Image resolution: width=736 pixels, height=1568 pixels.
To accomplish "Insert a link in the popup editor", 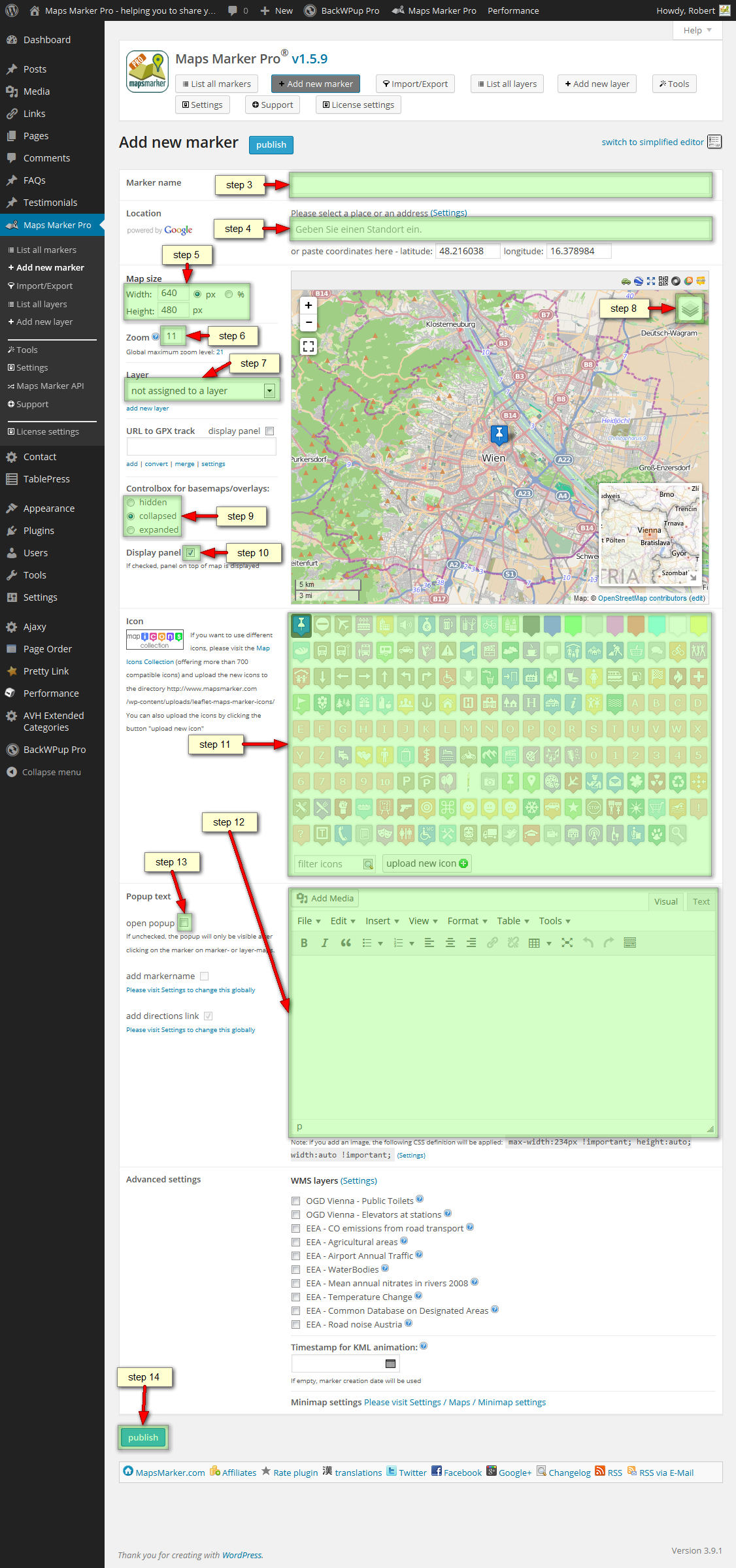I will click(x=492, y=942).
